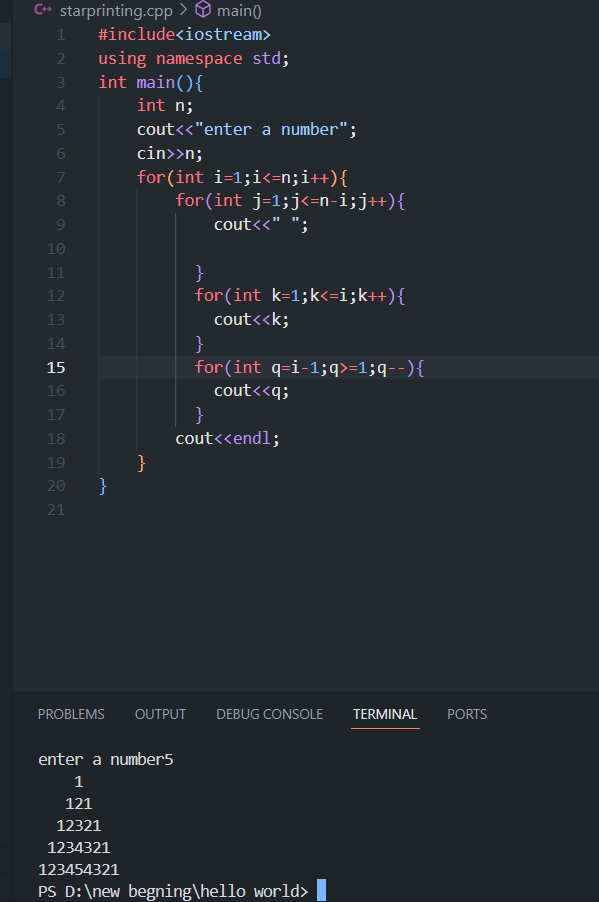Viewport: 599px width, 902px height.
Task: Click line number 21 in the gutter
Action: point(56,510)
